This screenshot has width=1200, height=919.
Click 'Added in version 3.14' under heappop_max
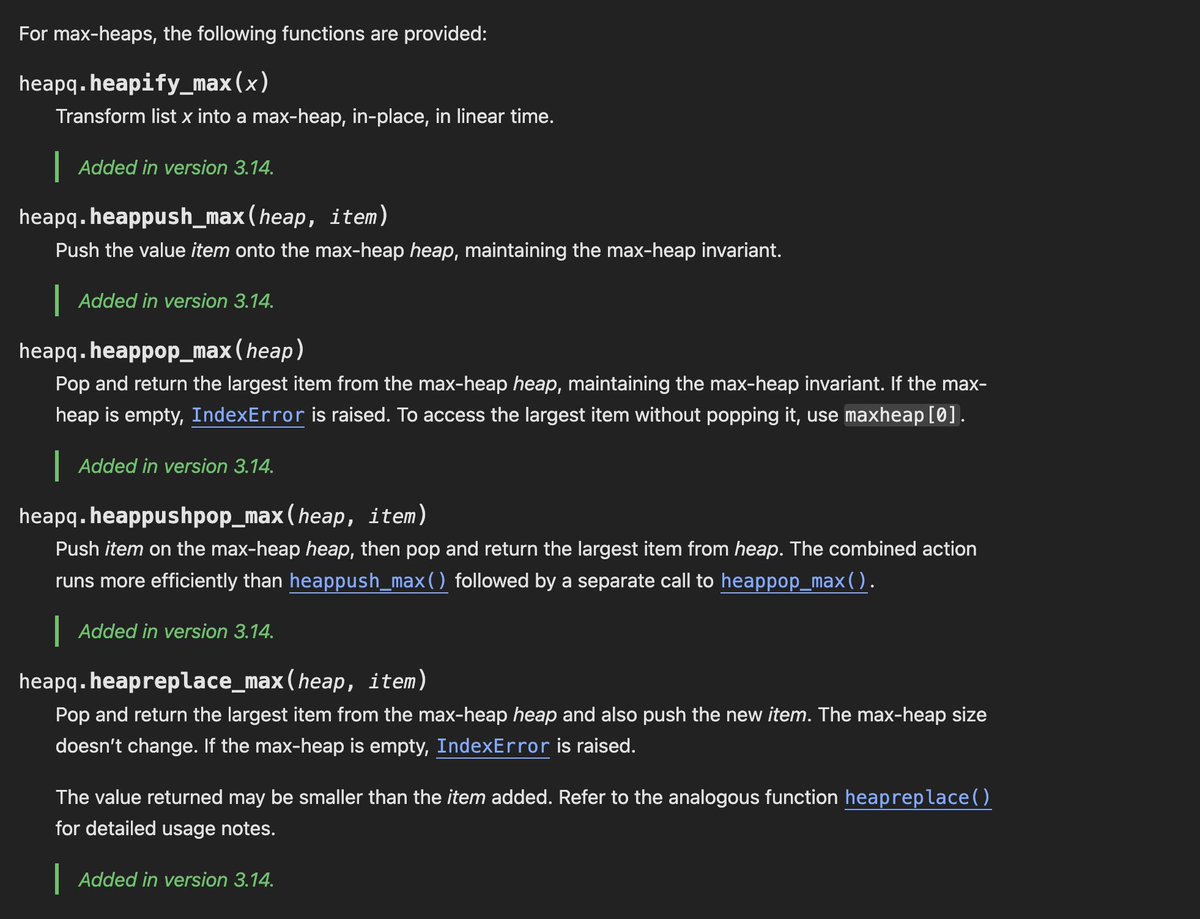(176, 466)
